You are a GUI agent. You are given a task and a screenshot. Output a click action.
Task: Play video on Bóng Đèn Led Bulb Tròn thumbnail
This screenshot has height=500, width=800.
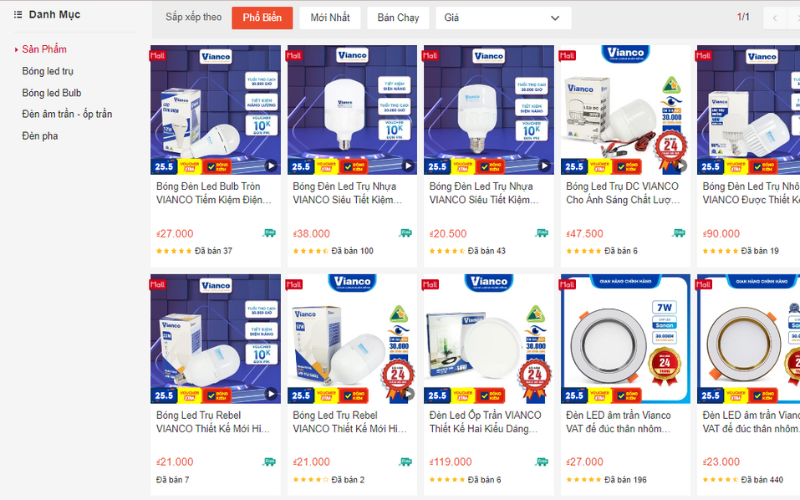pos(271,166)
